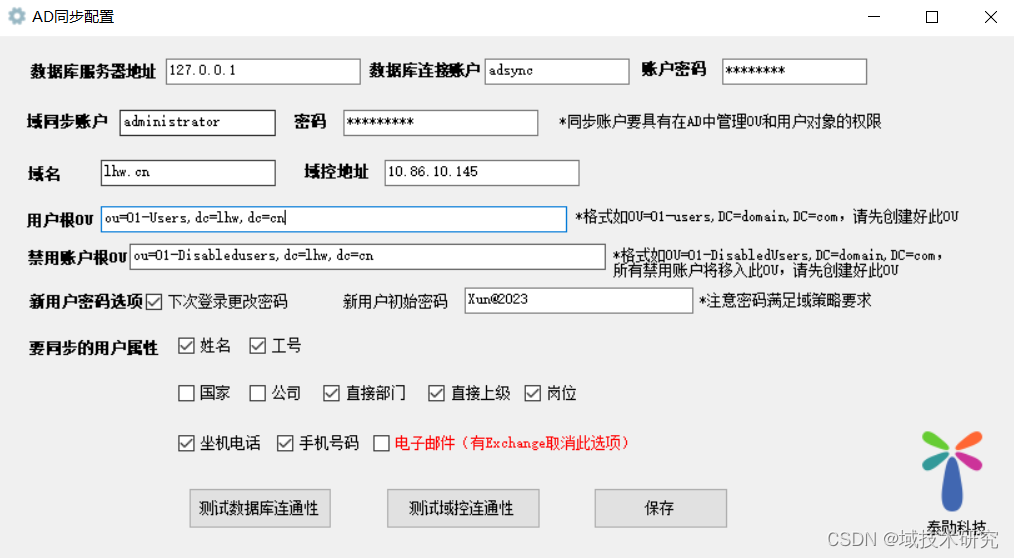Click the 泰勋科技 text under logo
The height and width of the screenshot is (558, 1014).
pyautogui.click(x=956, y=527)
